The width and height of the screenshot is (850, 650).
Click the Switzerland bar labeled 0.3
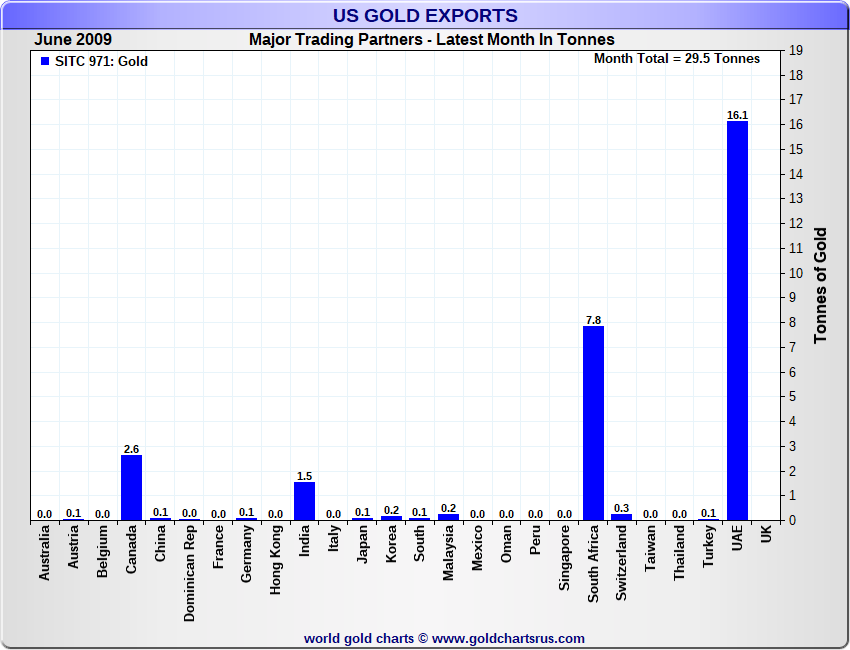point(621,517)
